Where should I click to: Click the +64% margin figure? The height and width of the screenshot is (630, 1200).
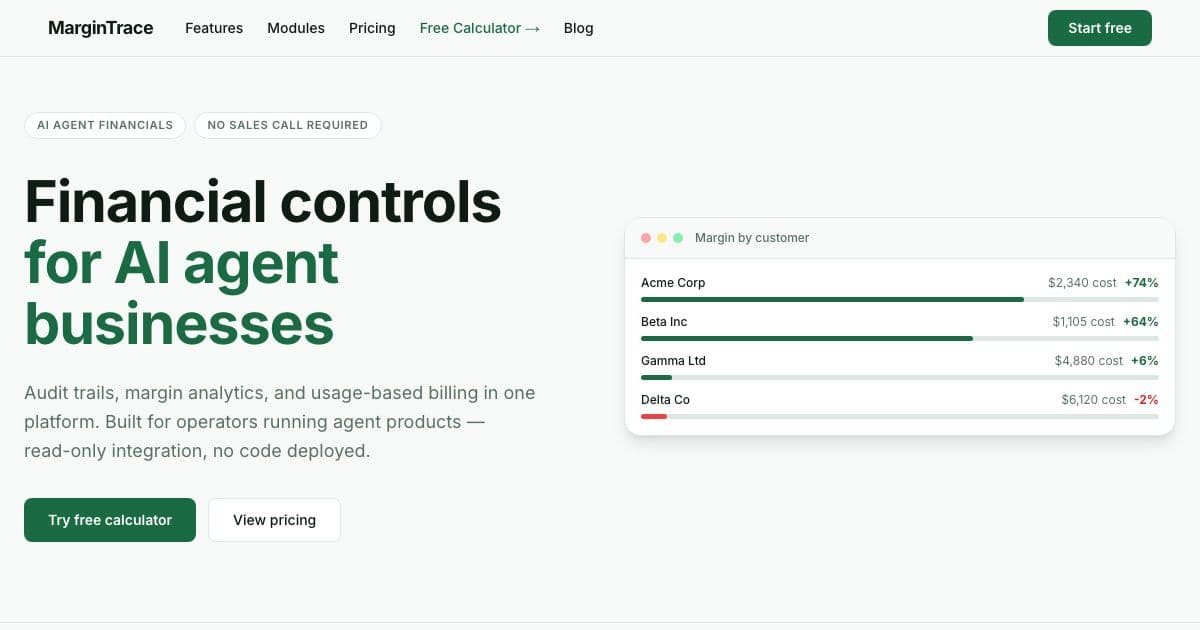click(x=1141, y=322)
